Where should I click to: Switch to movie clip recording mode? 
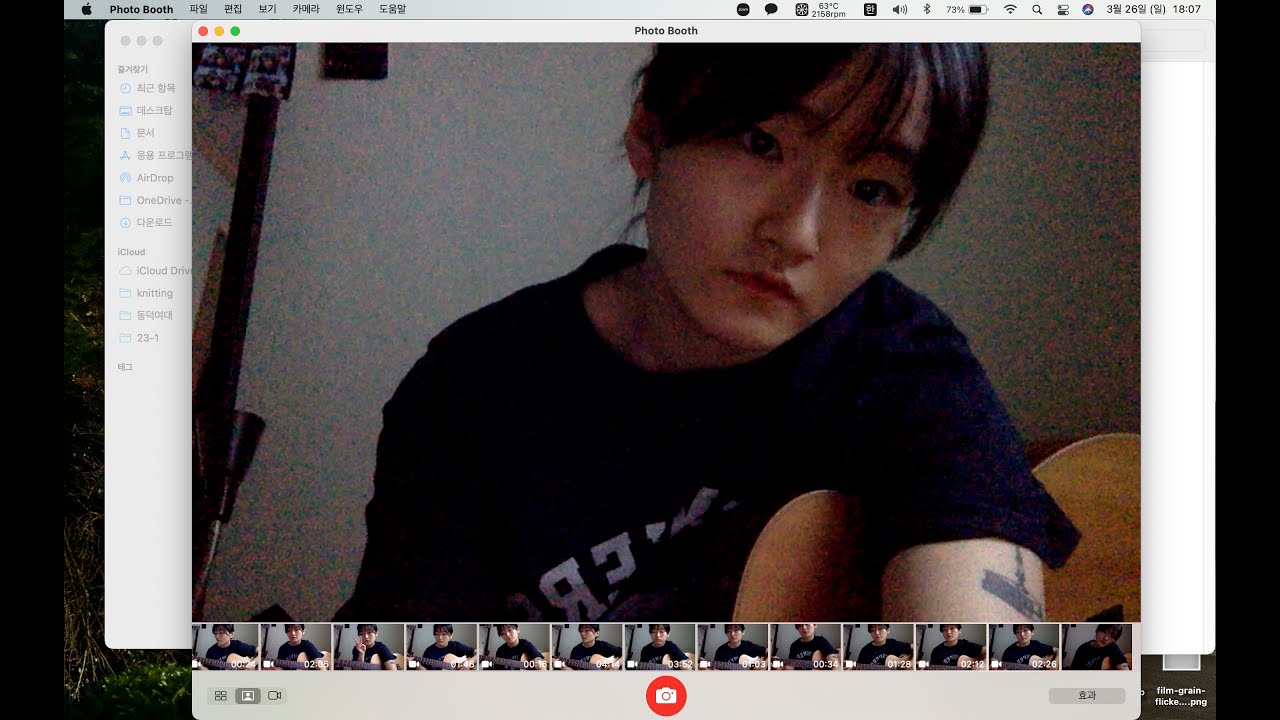tap(275, 695)
